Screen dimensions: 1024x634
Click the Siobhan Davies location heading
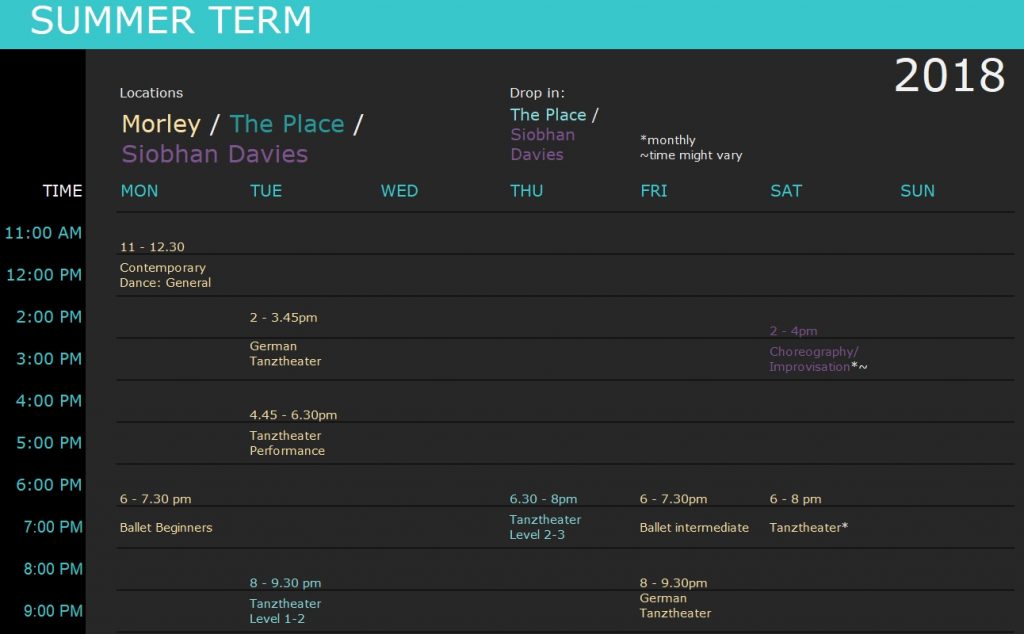[215, 154]
